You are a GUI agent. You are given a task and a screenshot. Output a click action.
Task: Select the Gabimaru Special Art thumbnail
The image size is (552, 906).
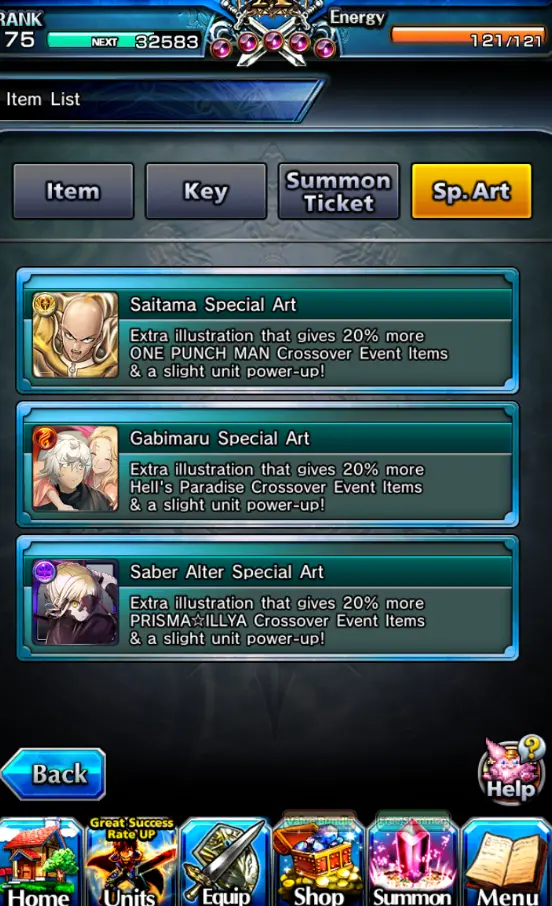tap(75, 469)
